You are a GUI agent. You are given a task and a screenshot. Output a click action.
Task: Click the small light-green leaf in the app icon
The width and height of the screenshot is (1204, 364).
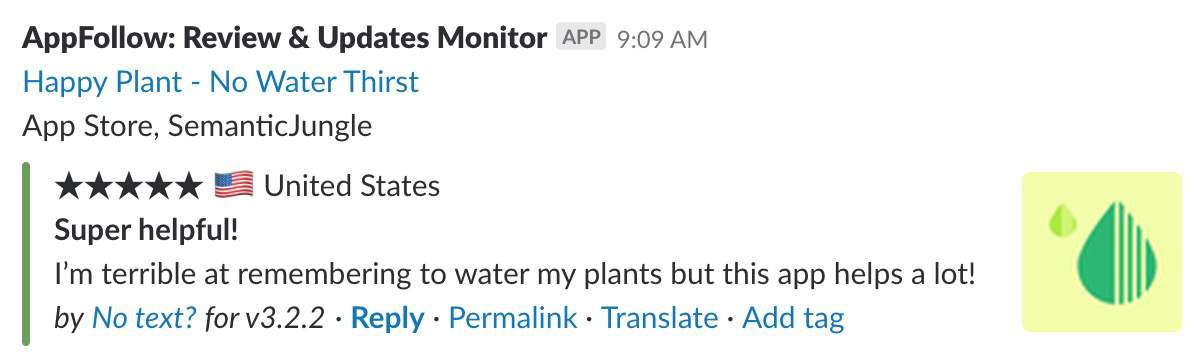click(x=1061, y=220)
